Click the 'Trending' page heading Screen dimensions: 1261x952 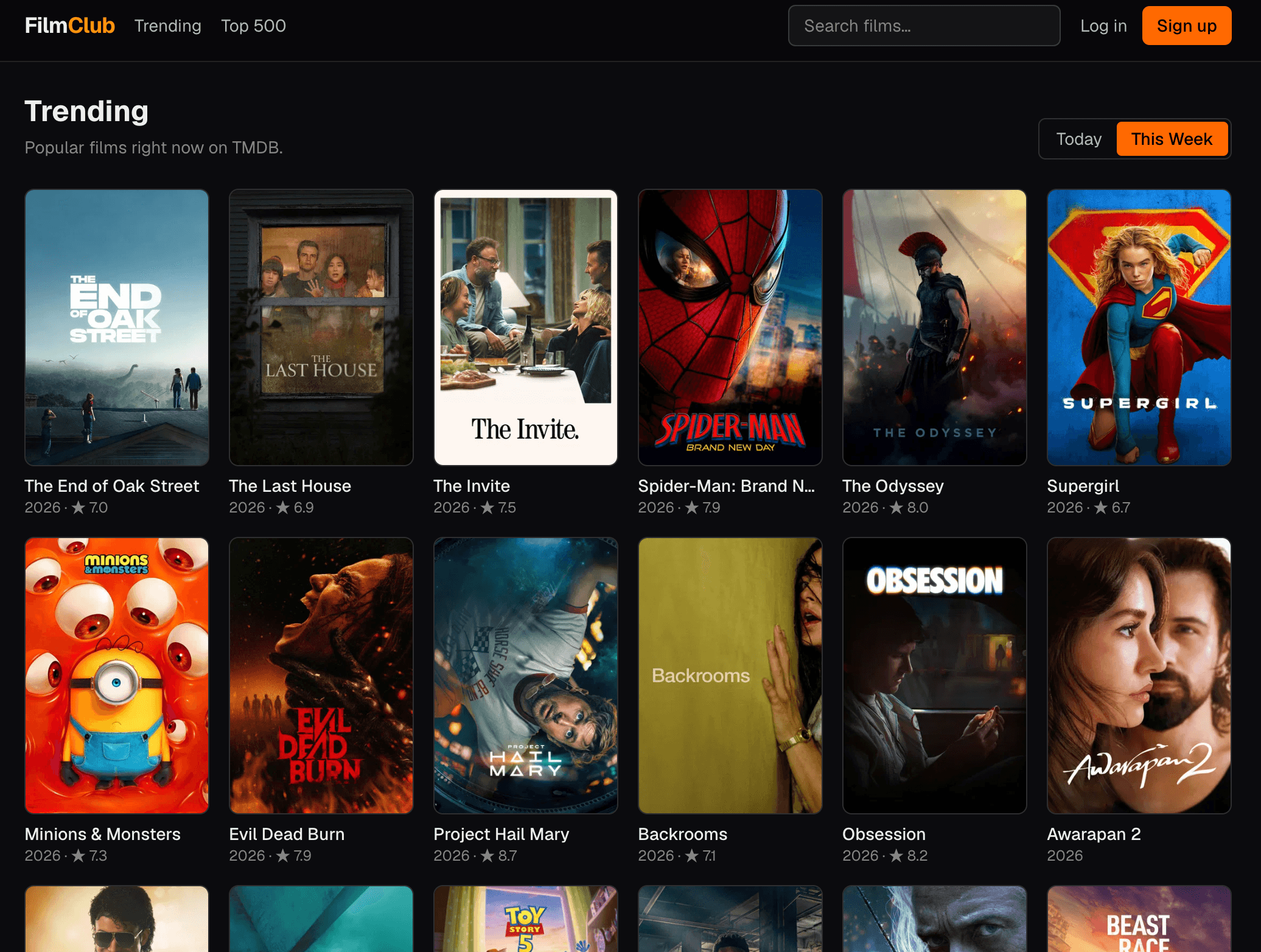[86, 111]
